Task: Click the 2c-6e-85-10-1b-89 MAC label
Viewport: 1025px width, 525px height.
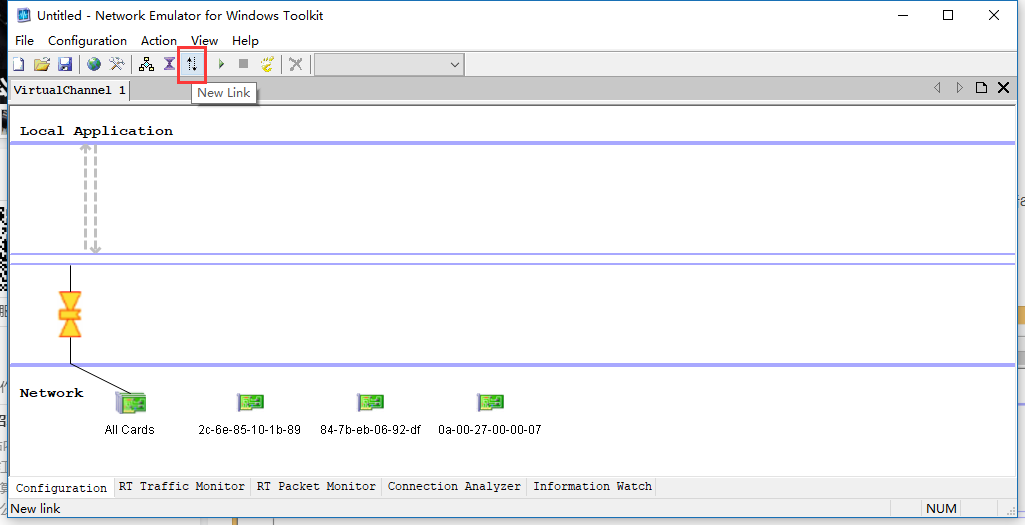Action: (250, 430)
